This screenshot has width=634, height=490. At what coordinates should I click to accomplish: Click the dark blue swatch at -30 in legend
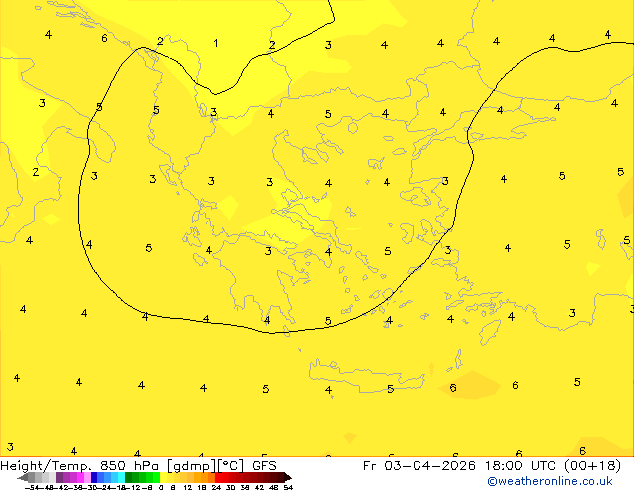pyautogui.click(x=94, y=477)
